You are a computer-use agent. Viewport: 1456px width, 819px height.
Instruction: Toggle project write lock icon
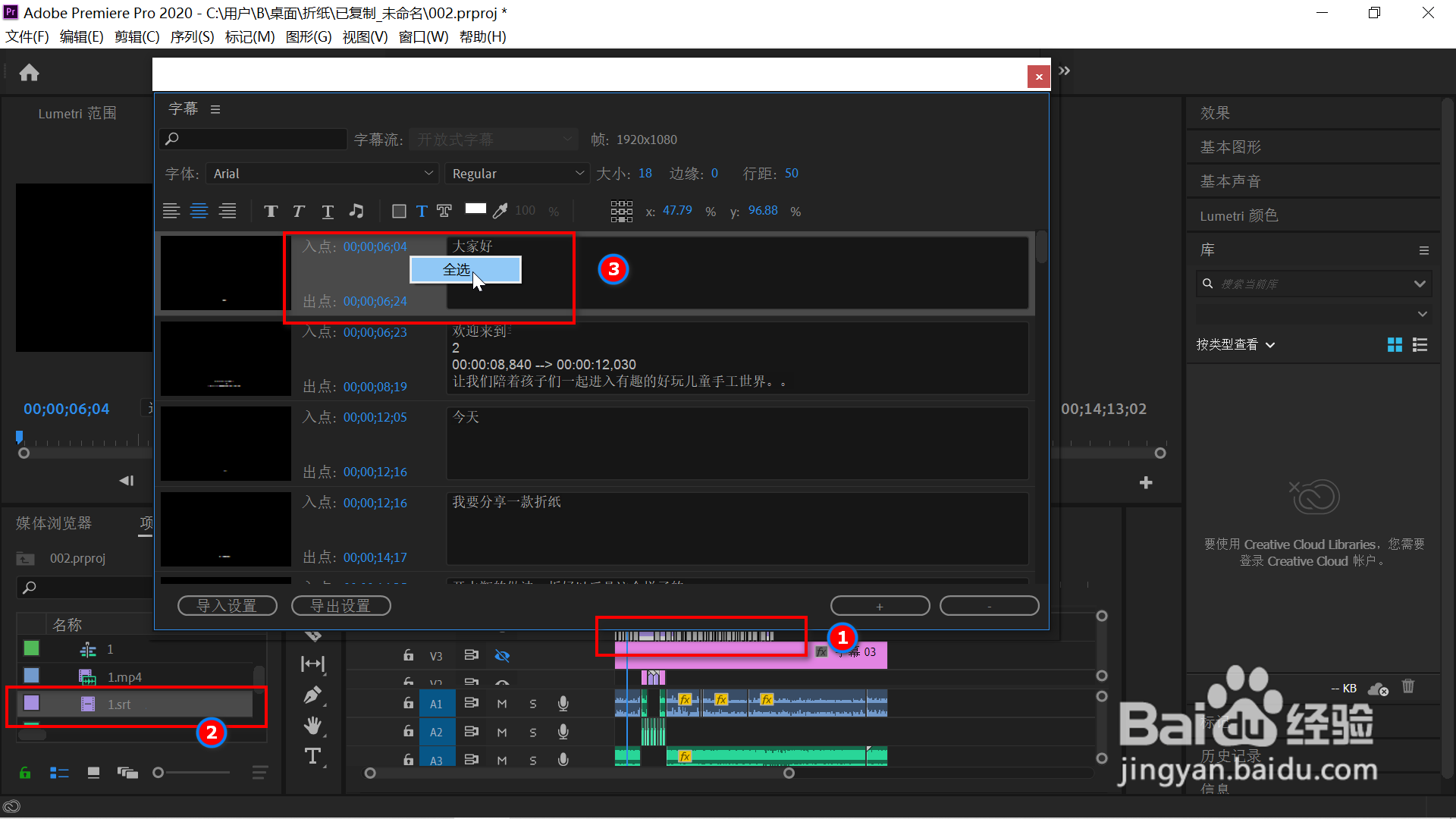click(25, 773)
